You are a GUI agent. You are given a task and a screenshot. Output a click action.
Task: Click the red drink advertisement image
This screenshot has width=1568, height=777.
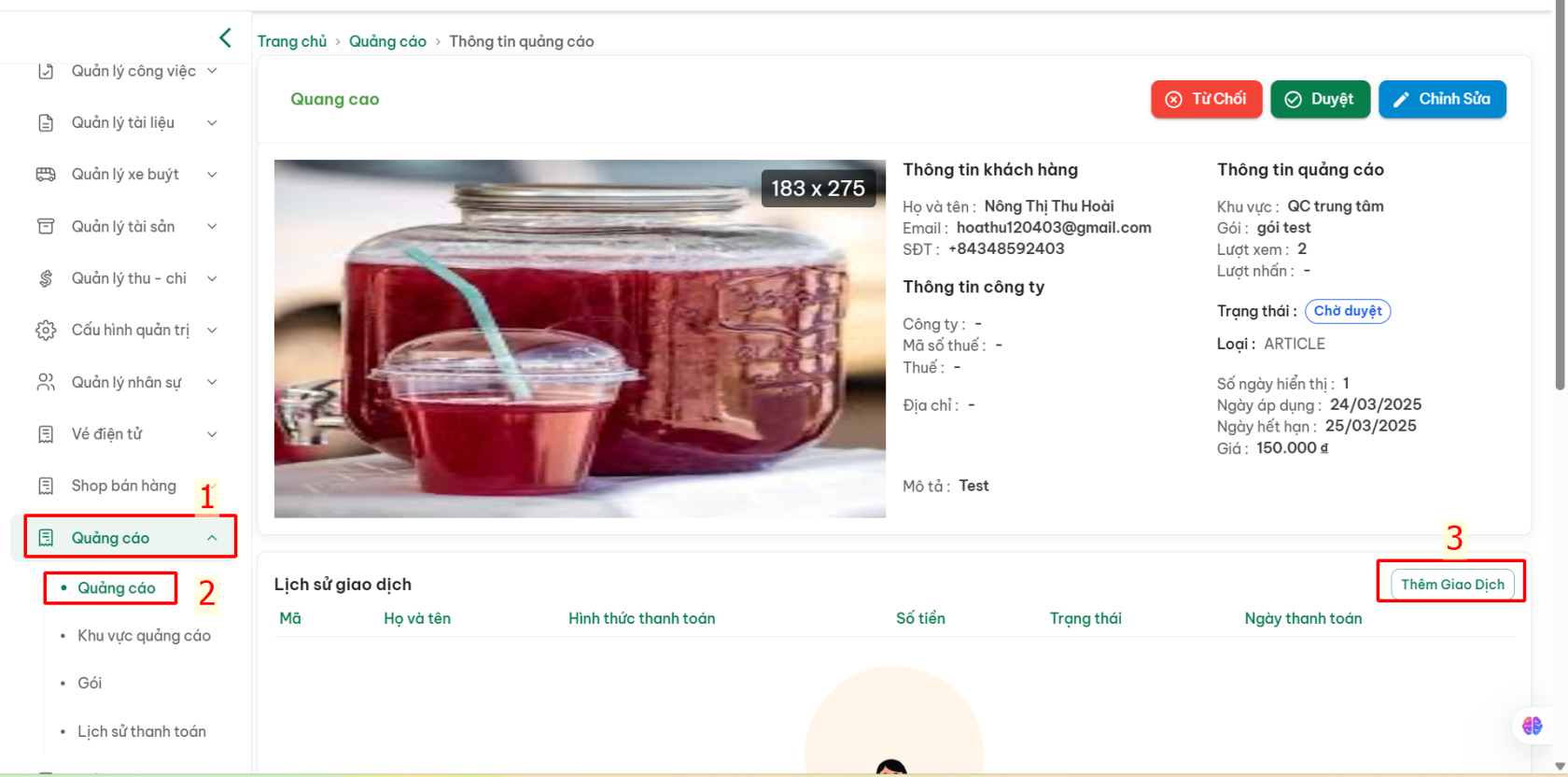pyautogui.click(x=580, y=339)
